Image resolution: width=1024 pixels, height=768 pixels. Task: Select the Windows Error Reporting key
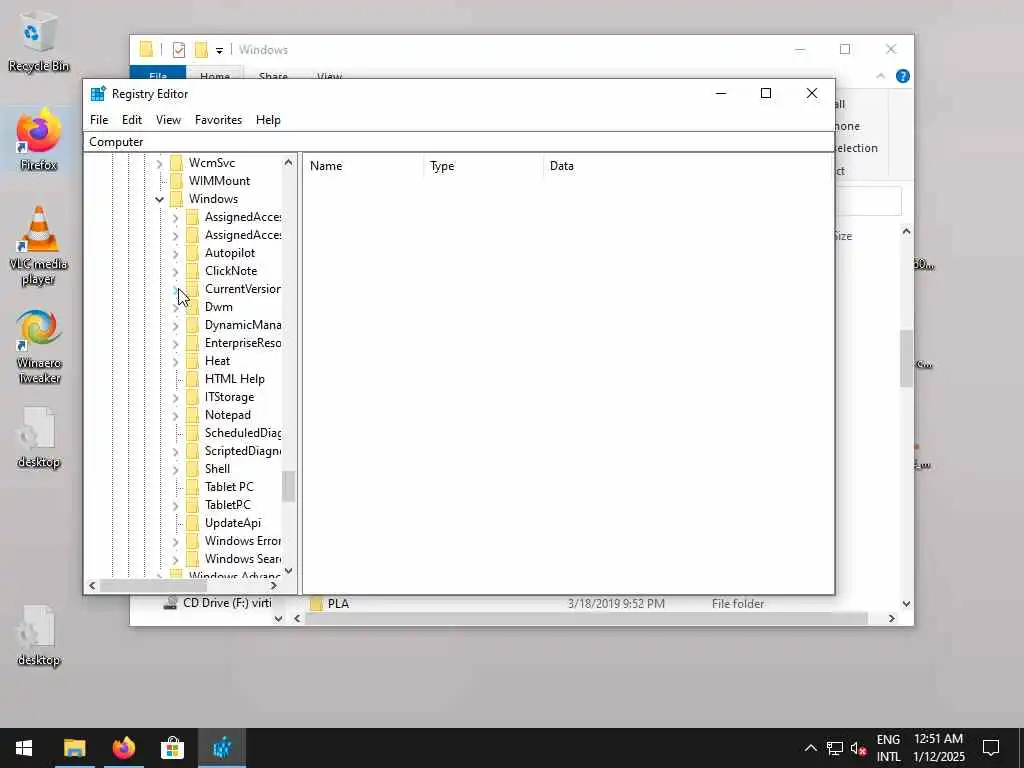242,541
